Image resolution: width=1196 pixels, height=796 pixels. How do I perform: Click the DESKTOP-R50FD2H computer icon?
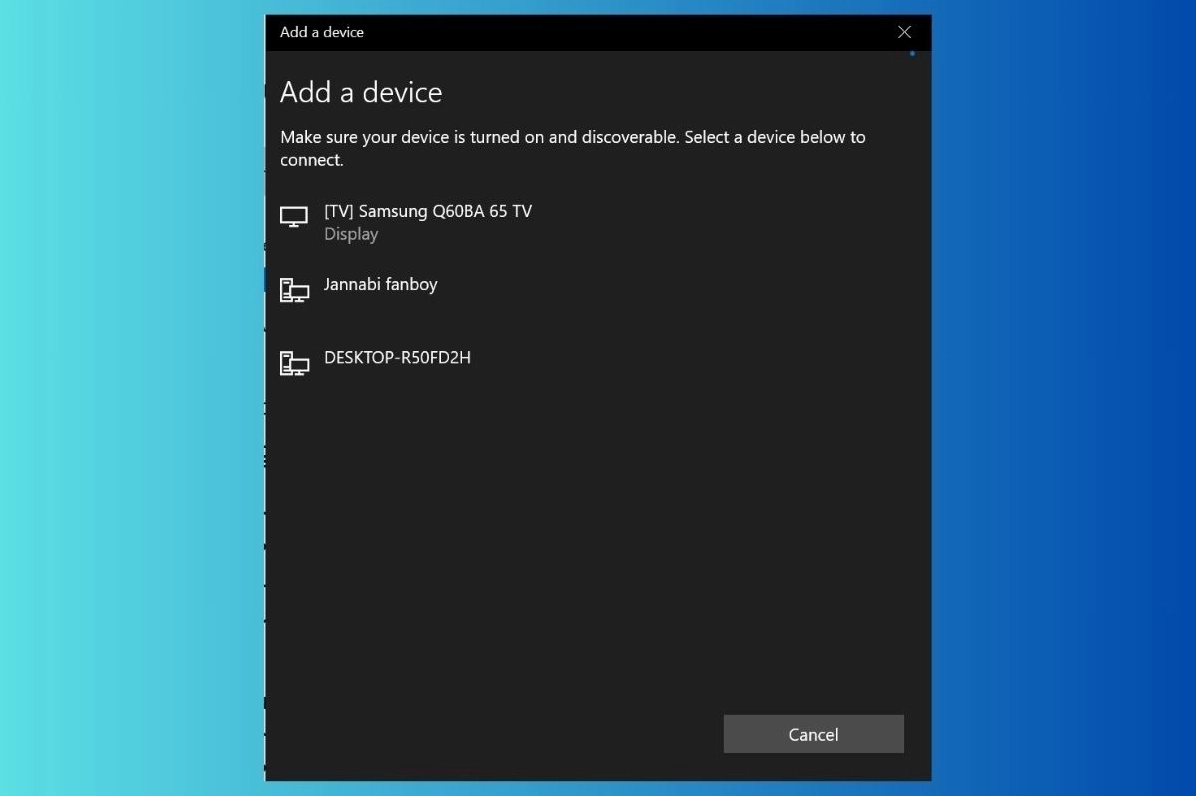(294, 363)
